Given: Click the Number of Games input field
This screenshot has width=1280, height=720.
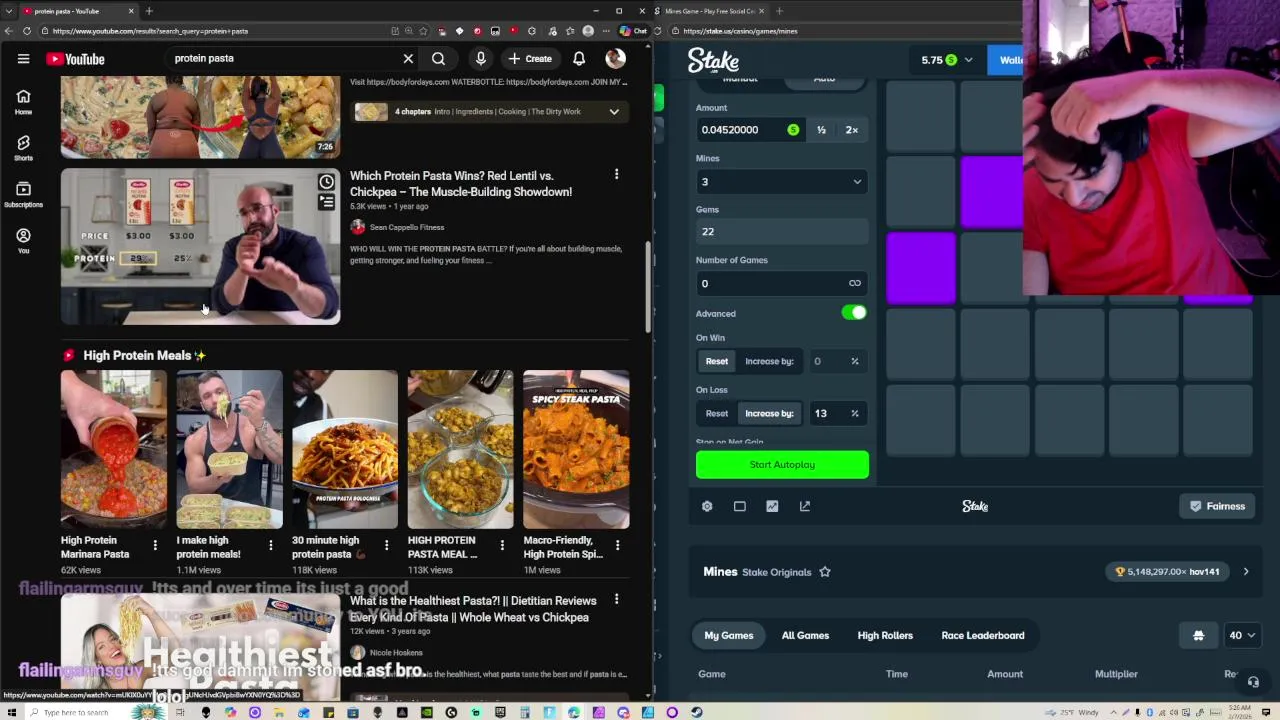Looking at the screenshot, I should (x=782, y=283).
